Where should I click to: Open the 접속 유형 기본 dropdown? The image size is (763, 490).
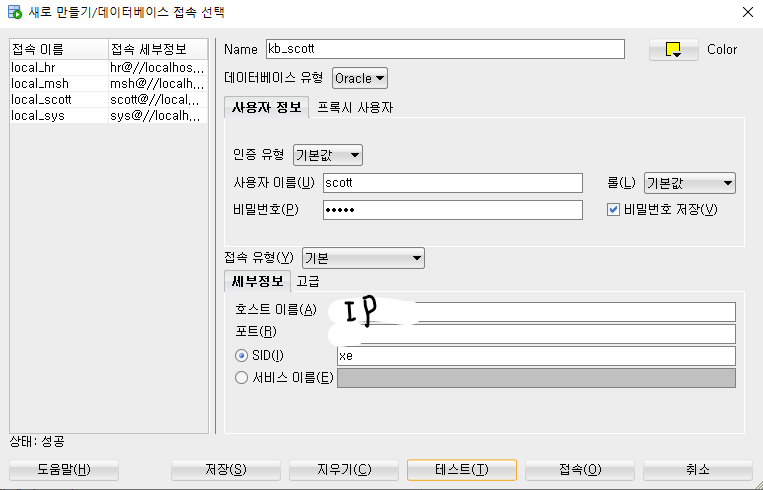[363, 258]
